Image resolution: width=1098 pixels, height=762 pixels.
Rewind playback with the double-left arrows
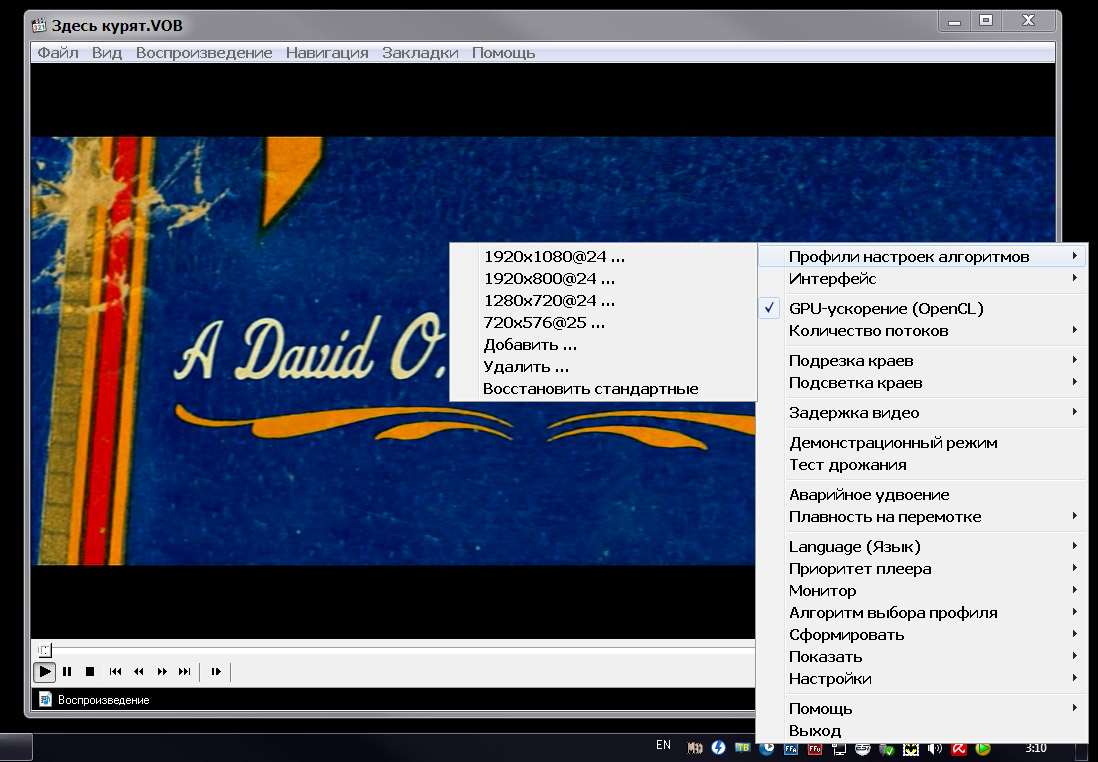[139, 672]
